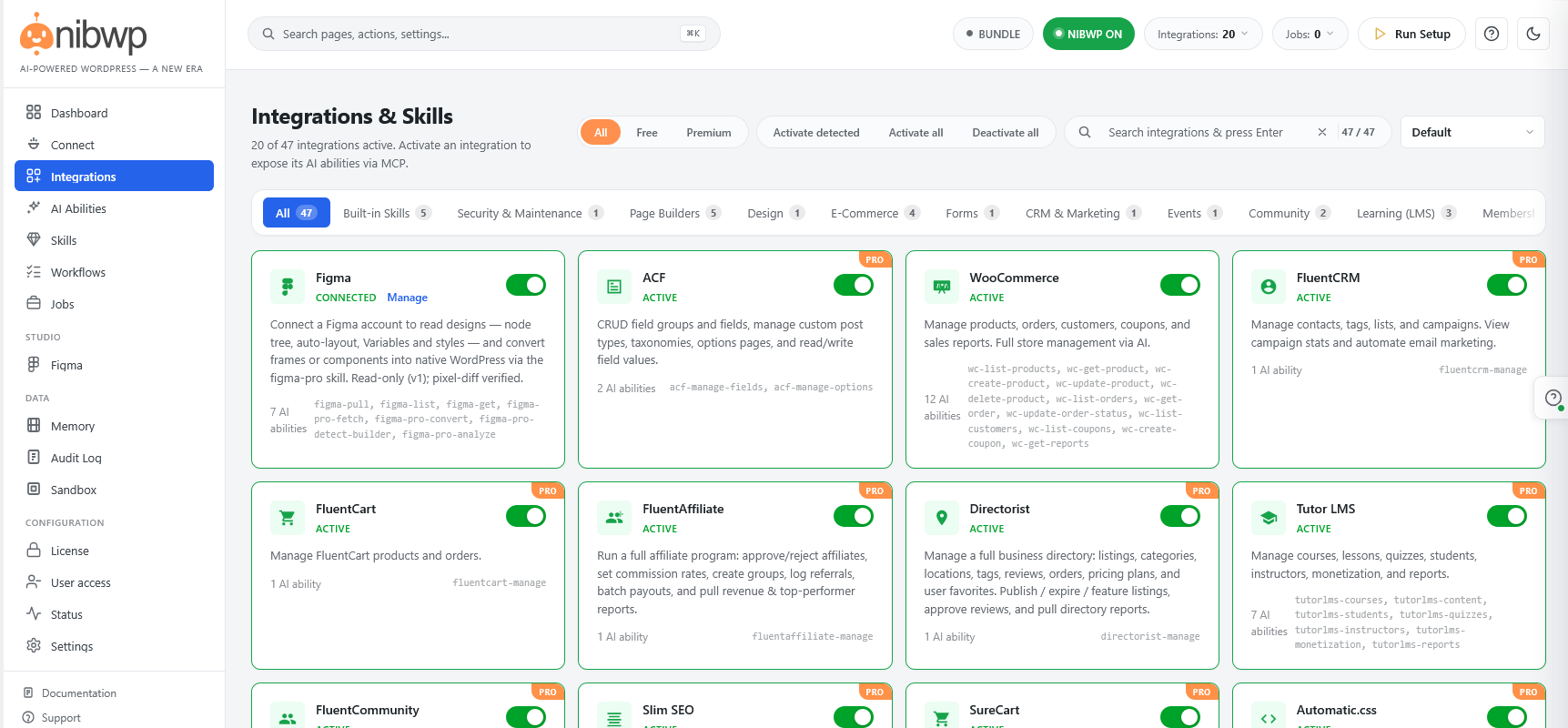
Task: Toggle off the ACF integration
Action: (x=854, y=285)
